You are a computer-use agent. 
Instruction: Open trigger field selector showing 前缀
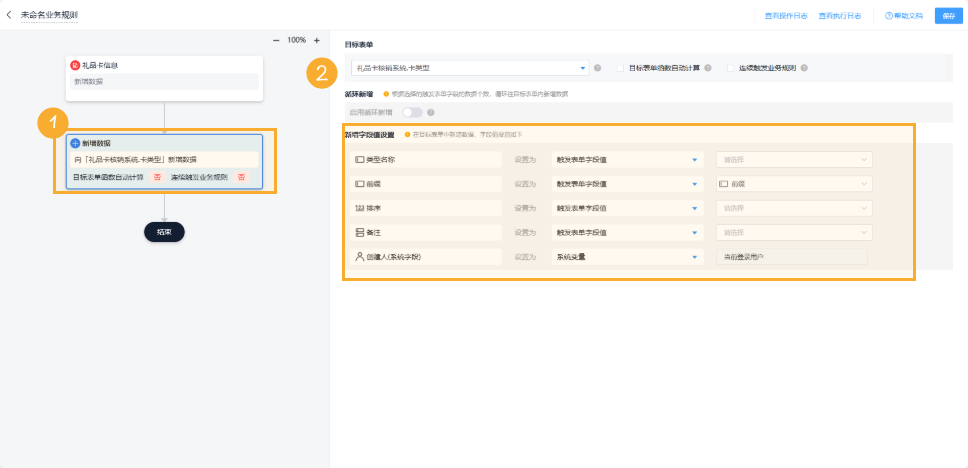(x=794, y=184)
